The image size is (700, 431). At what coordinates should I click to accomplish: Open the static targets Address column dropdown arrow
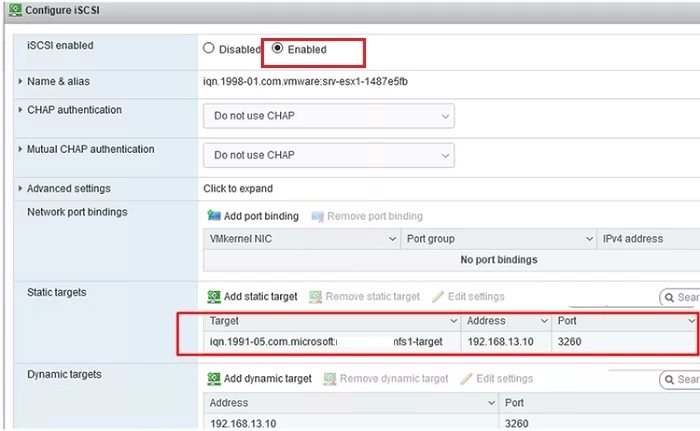[544, 321]
